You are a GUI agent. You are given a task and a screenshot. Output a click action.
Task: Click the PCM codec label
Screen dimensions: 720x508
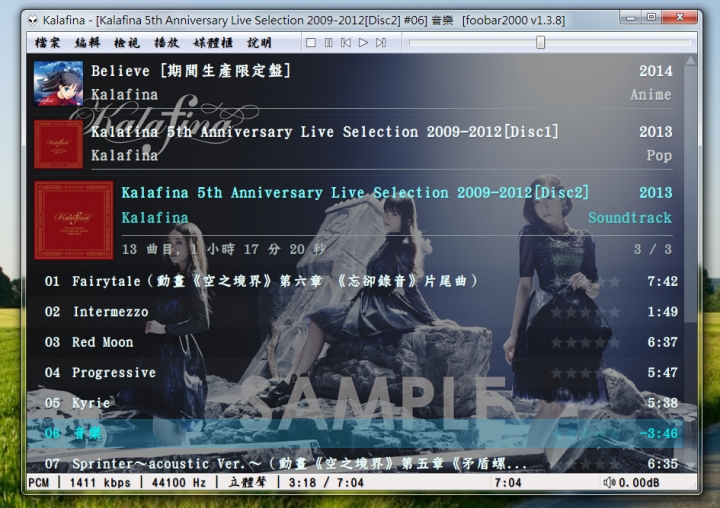coord(39,483)
